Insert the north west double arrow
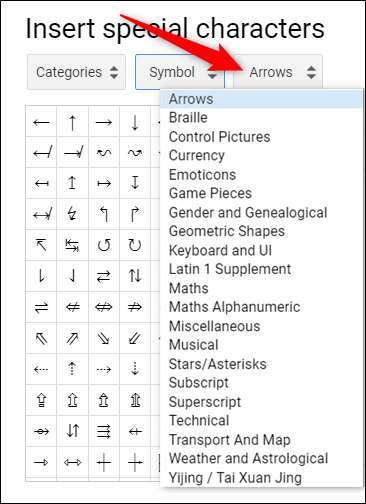366x504 pixels. coord(41,339)
